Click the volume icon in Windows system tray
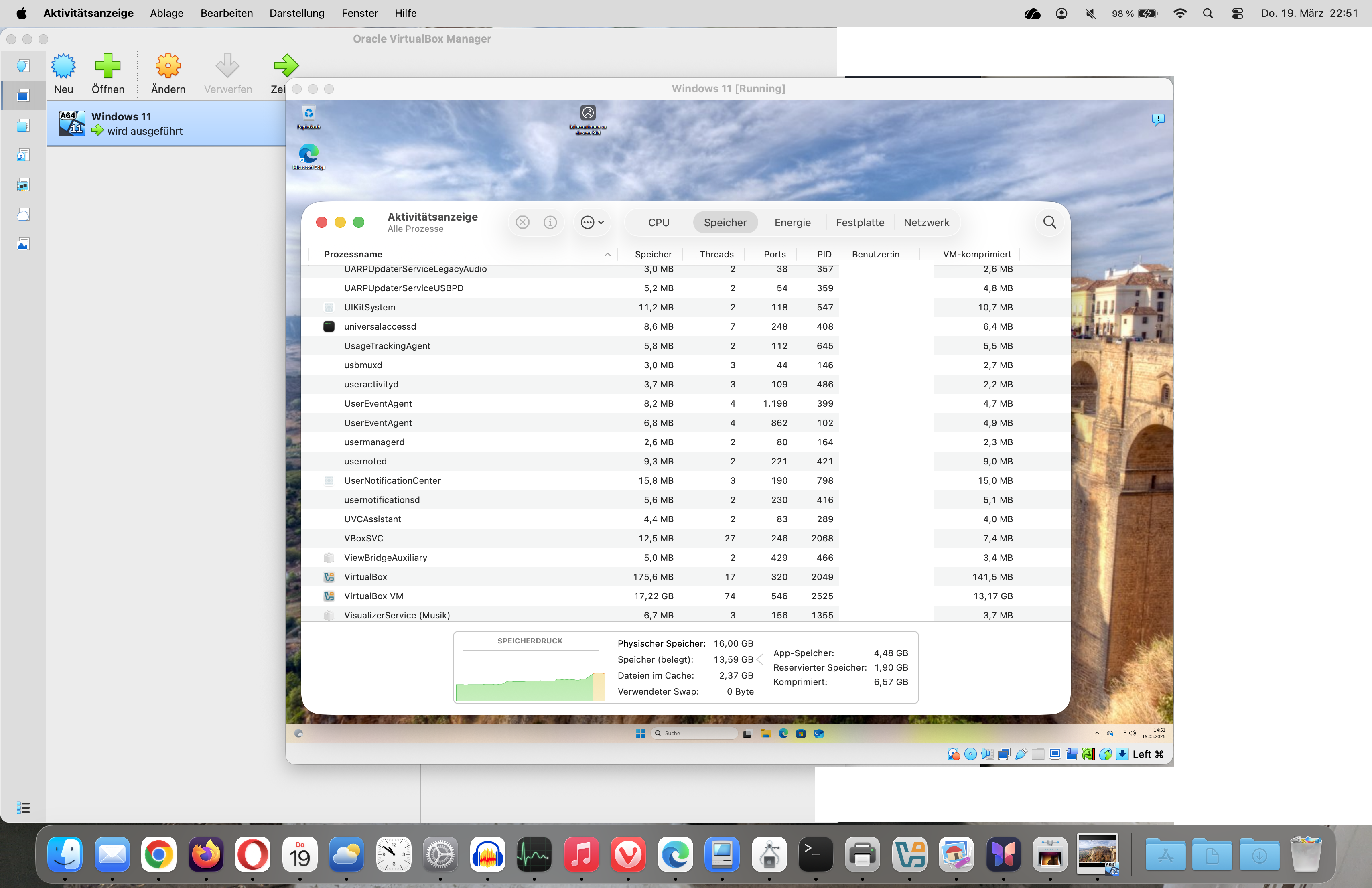Viewport: 1372px width, 888px height. [x=1132, y=734]
